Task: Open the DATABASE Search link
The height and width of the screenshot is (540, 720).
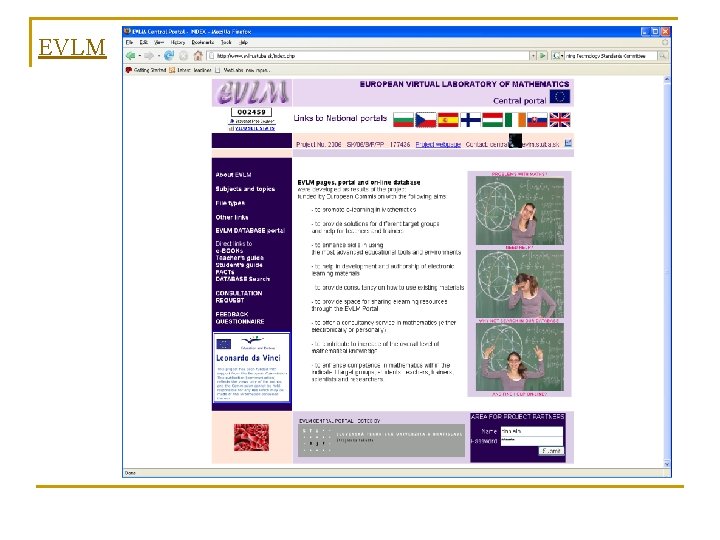Action: click(x=242, y=279)
